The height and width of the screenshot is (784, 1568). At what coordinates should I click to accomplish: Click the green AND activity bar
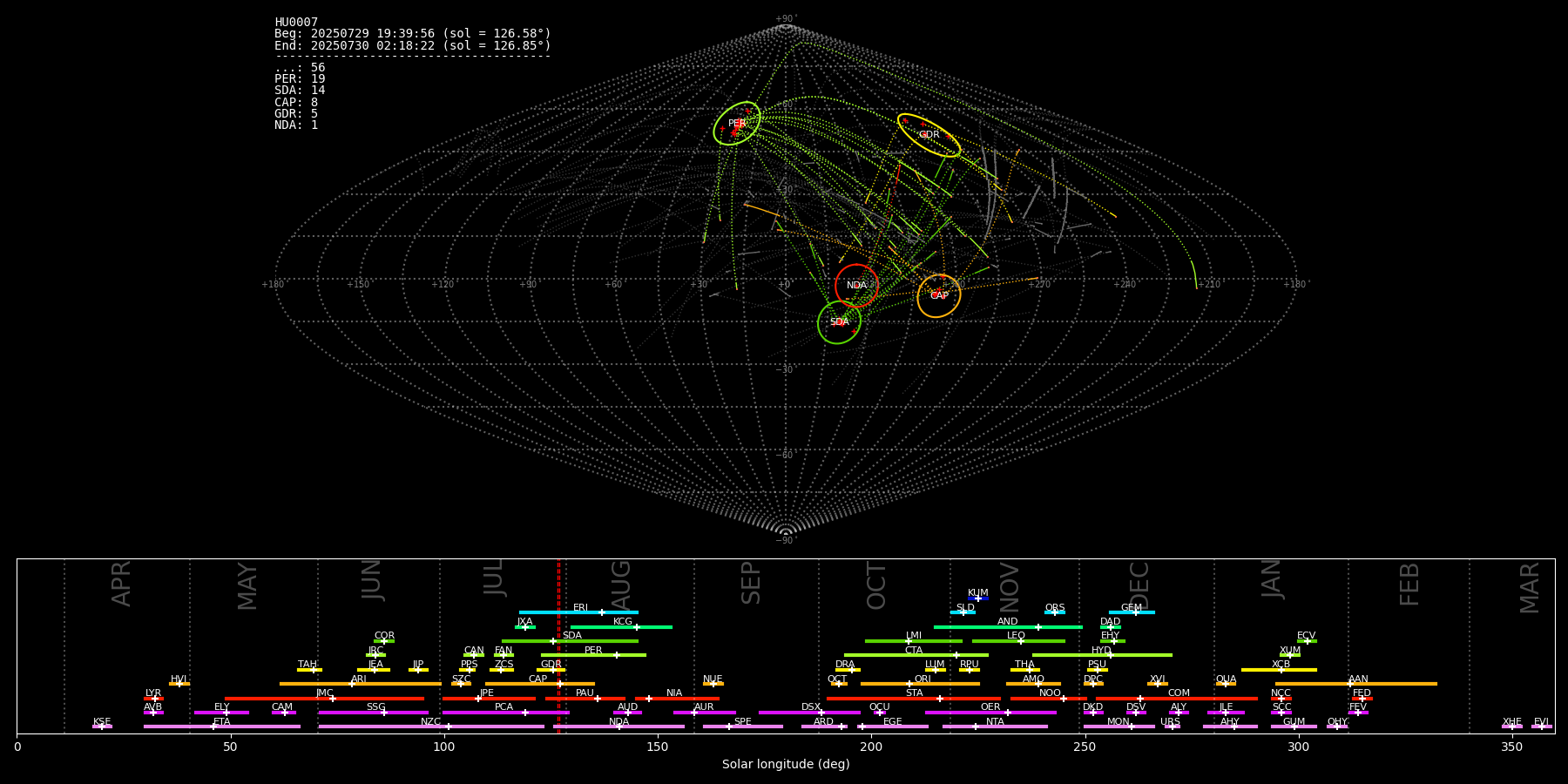(x=1008, y=626)
